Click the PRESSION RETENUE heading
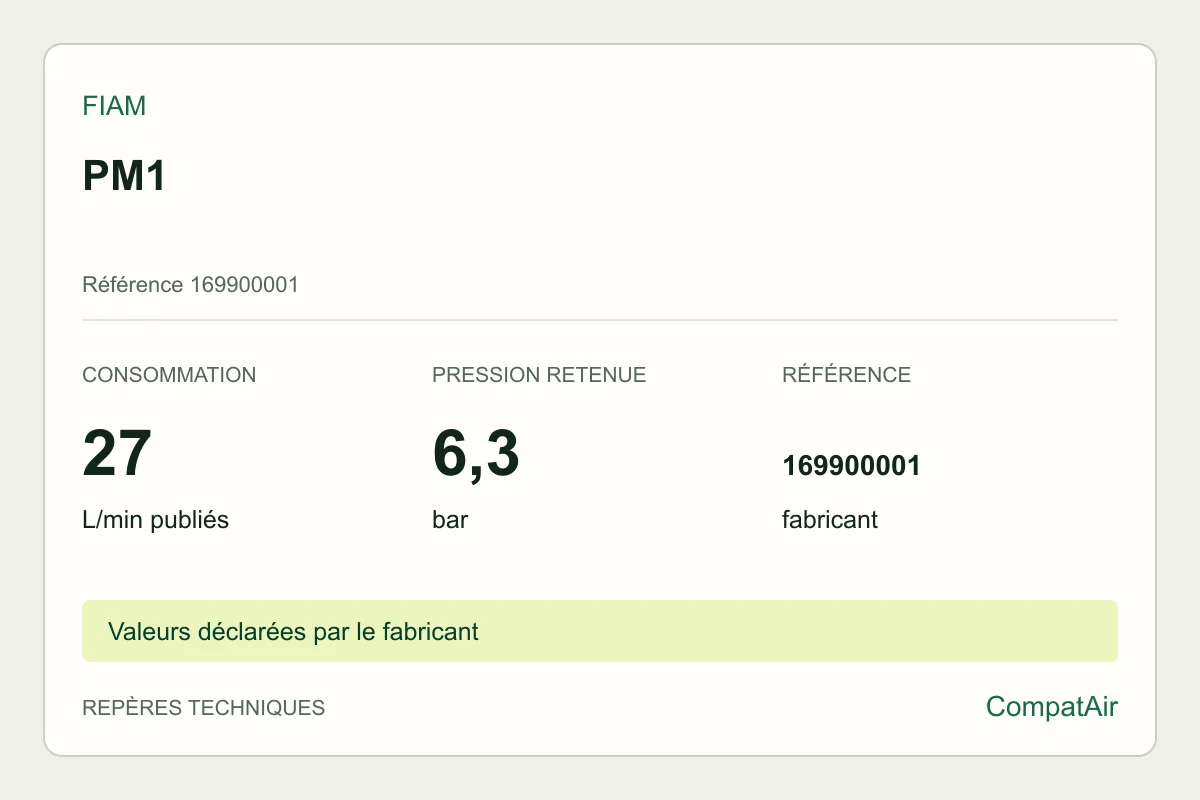 pyautogui.click(x=539, y=375)
